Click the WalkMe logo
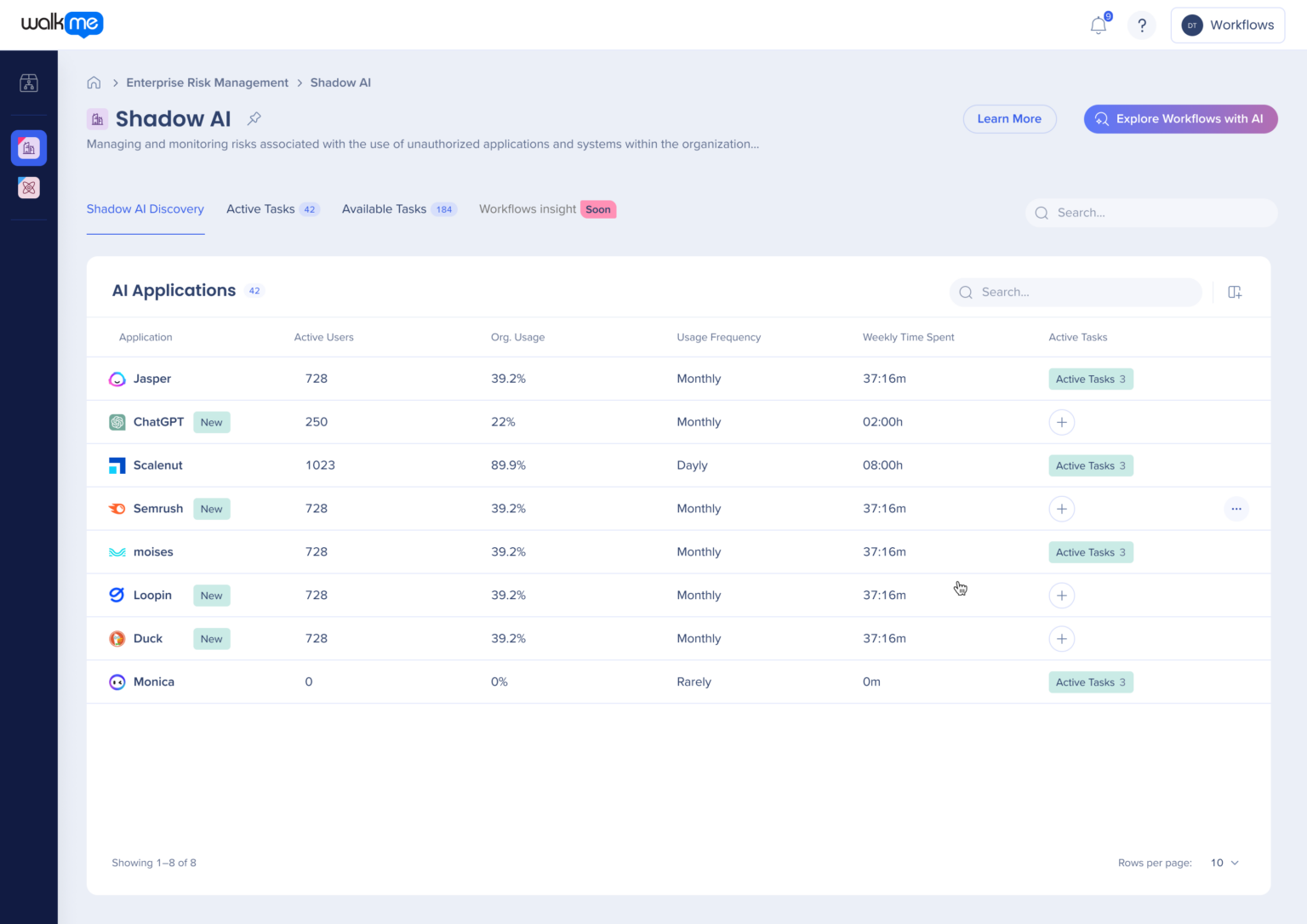The width and height of the screenshot is (1307, 924). [x=62, y=25]
